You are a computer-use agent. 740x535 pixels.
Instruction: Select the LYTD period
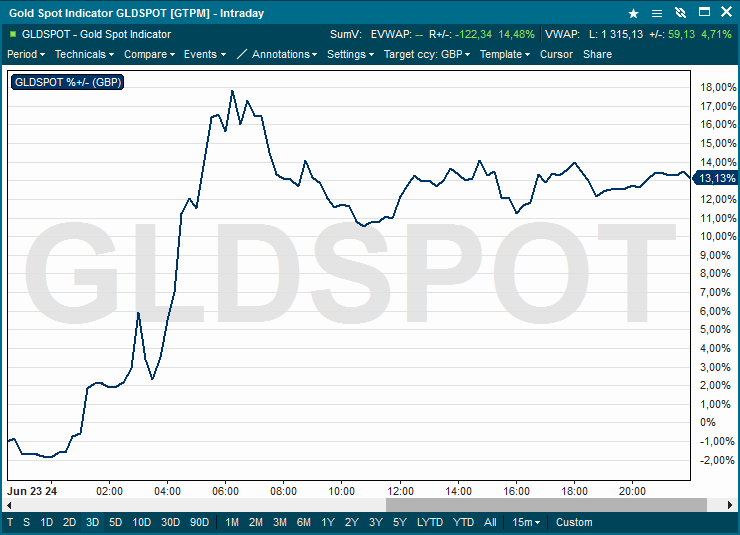tap(430, 522)
